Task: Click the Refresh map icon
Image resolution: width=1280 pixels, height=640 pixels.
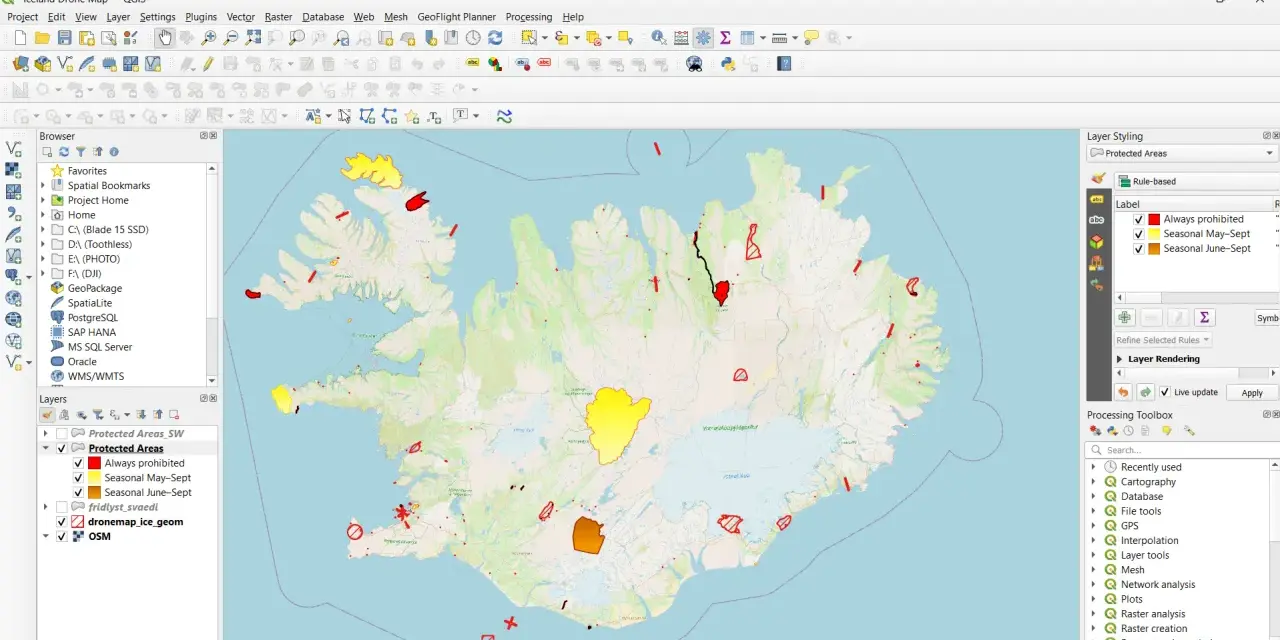Action: [495, 38]
